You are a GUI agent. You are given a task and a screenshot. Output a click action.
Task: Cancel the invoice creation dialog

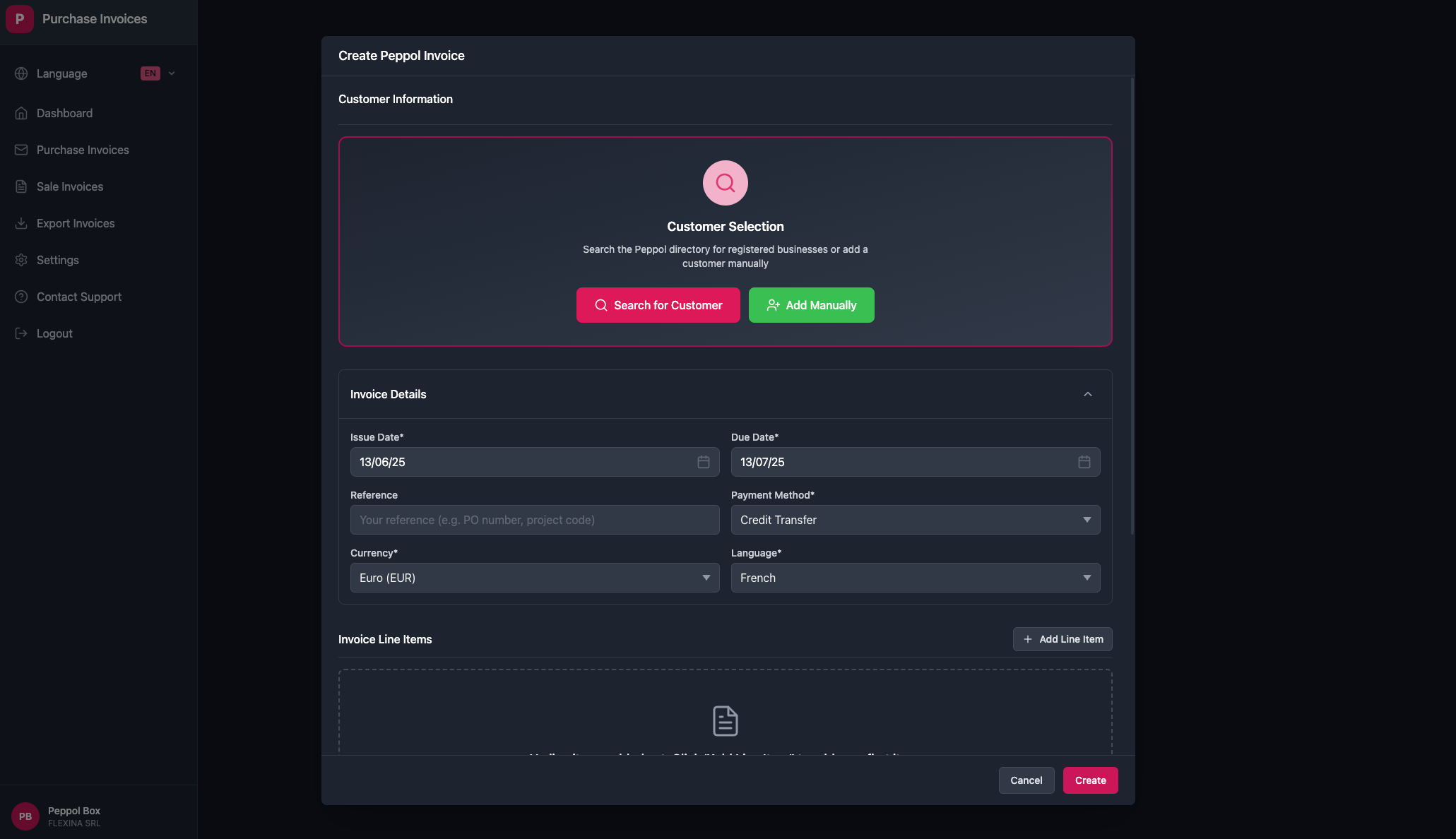(1026, 780)
